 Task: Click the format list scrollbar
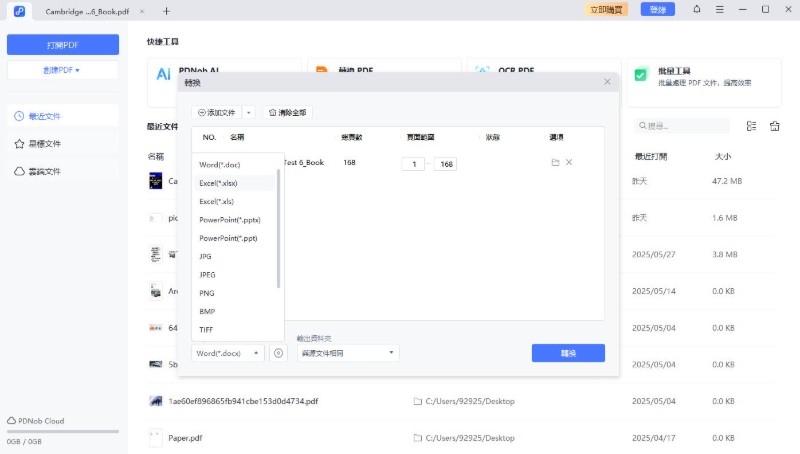tap(279, 229)
